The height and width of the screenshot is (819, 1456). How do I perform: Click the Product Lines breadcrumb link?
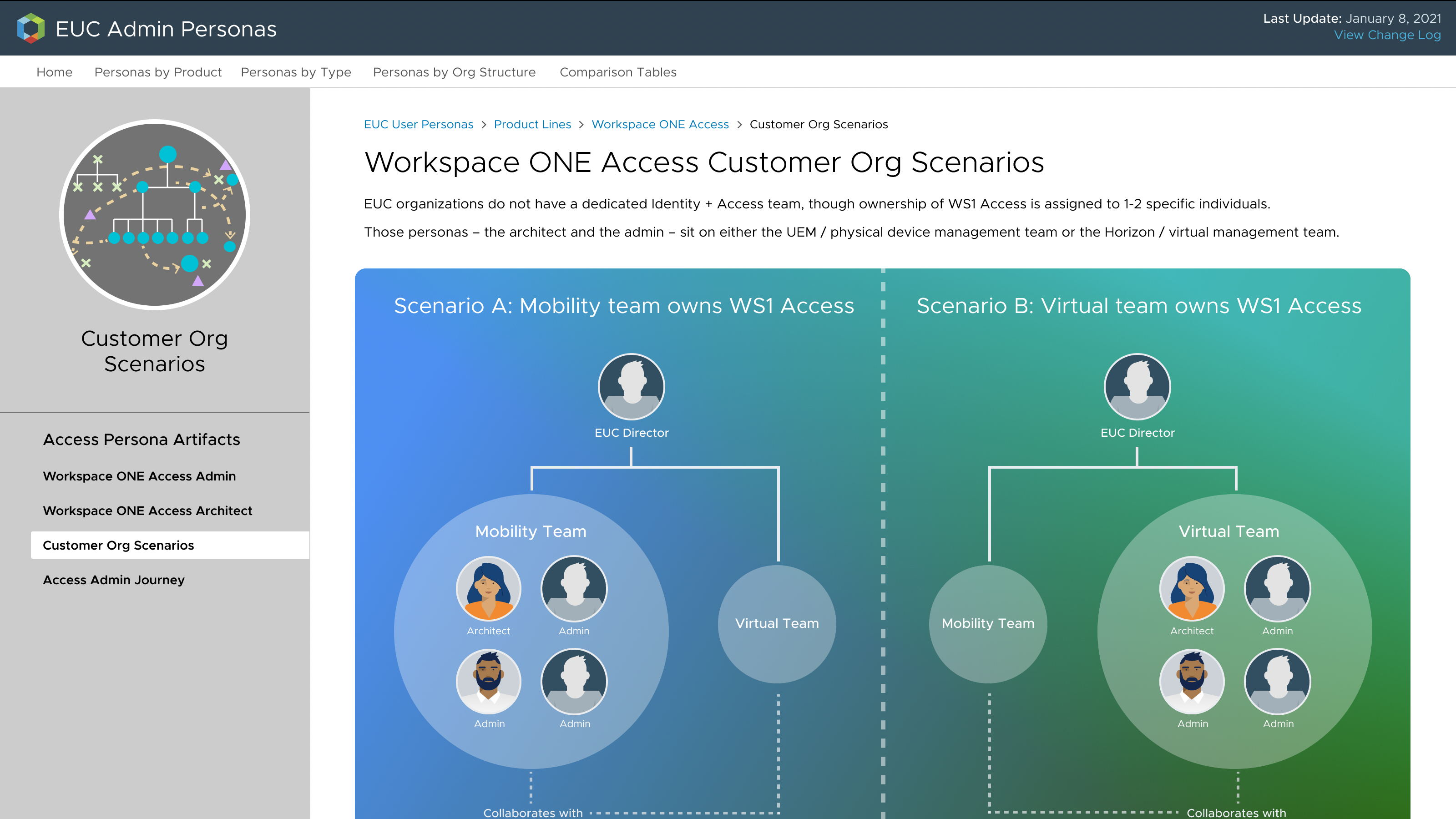(532, 124)
